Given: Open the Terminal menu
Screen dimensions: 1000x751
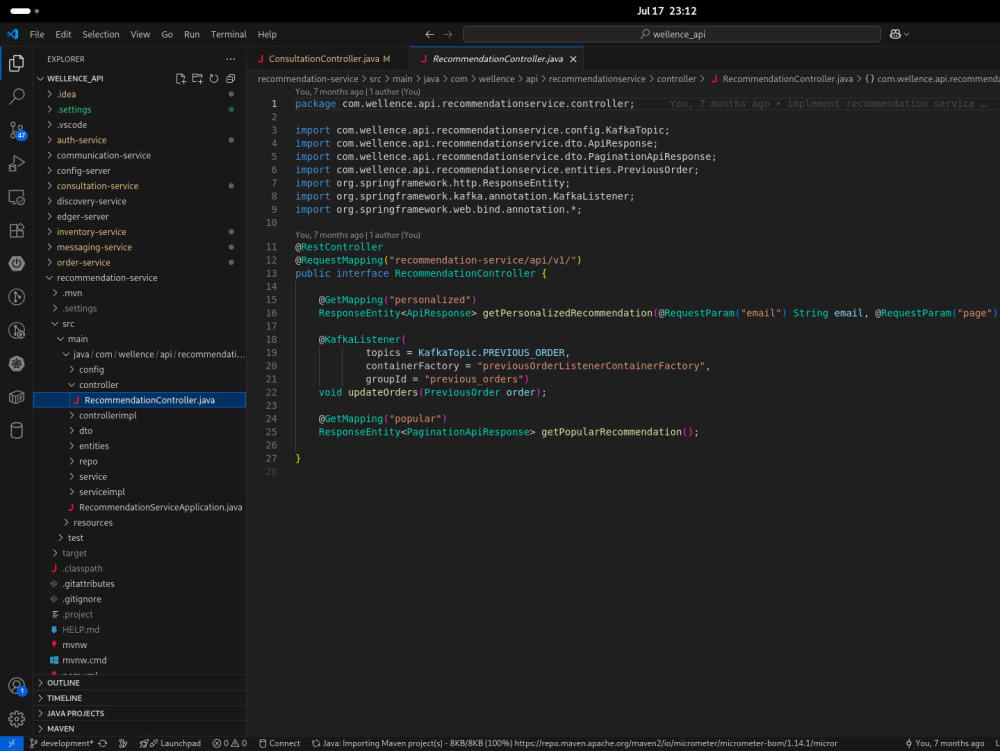Looking at the screenshot, I should click(x=228, y=34).
